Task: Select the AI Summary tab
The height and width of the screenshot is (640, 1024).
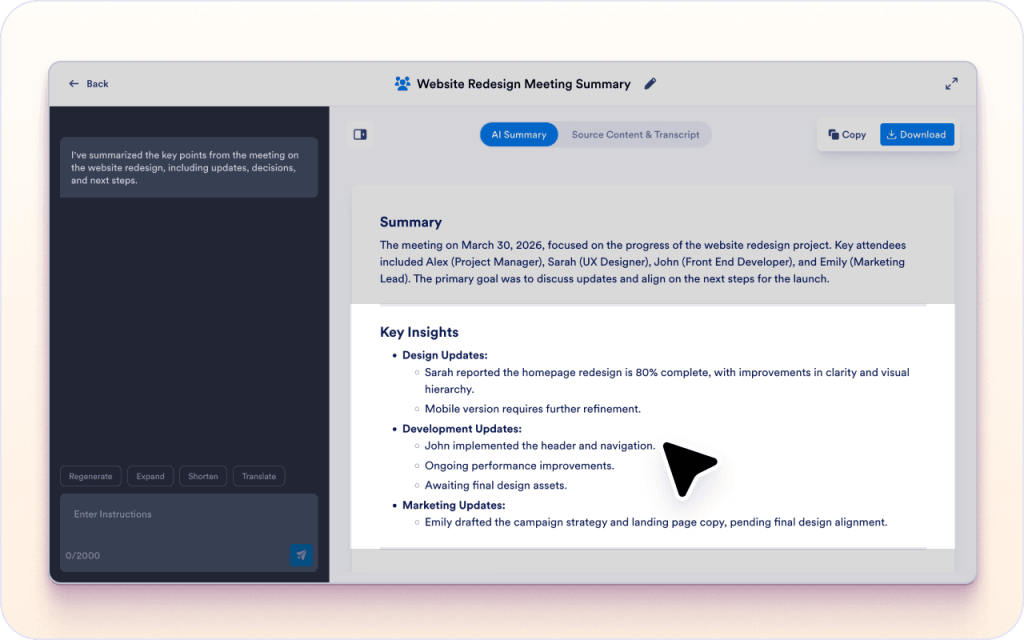Action: (518, 133)
